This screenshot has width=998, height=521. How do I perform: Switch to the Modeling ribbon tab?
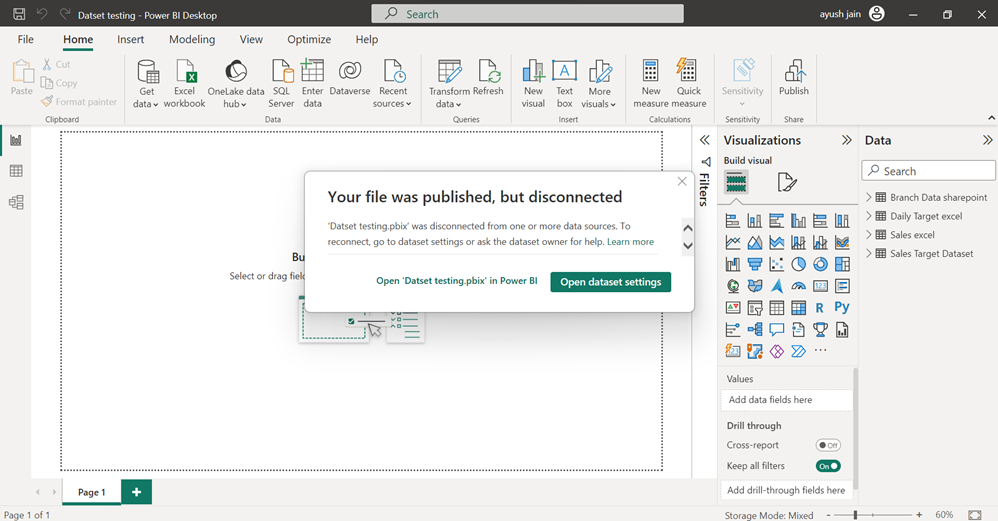192,39
